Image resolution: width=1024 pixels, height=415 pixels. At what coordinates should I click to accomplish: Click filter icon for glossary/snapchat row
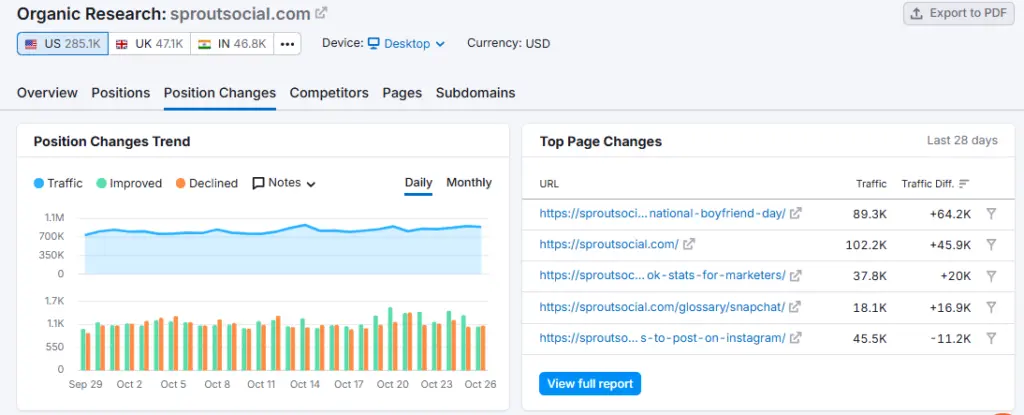coord(990,307)
